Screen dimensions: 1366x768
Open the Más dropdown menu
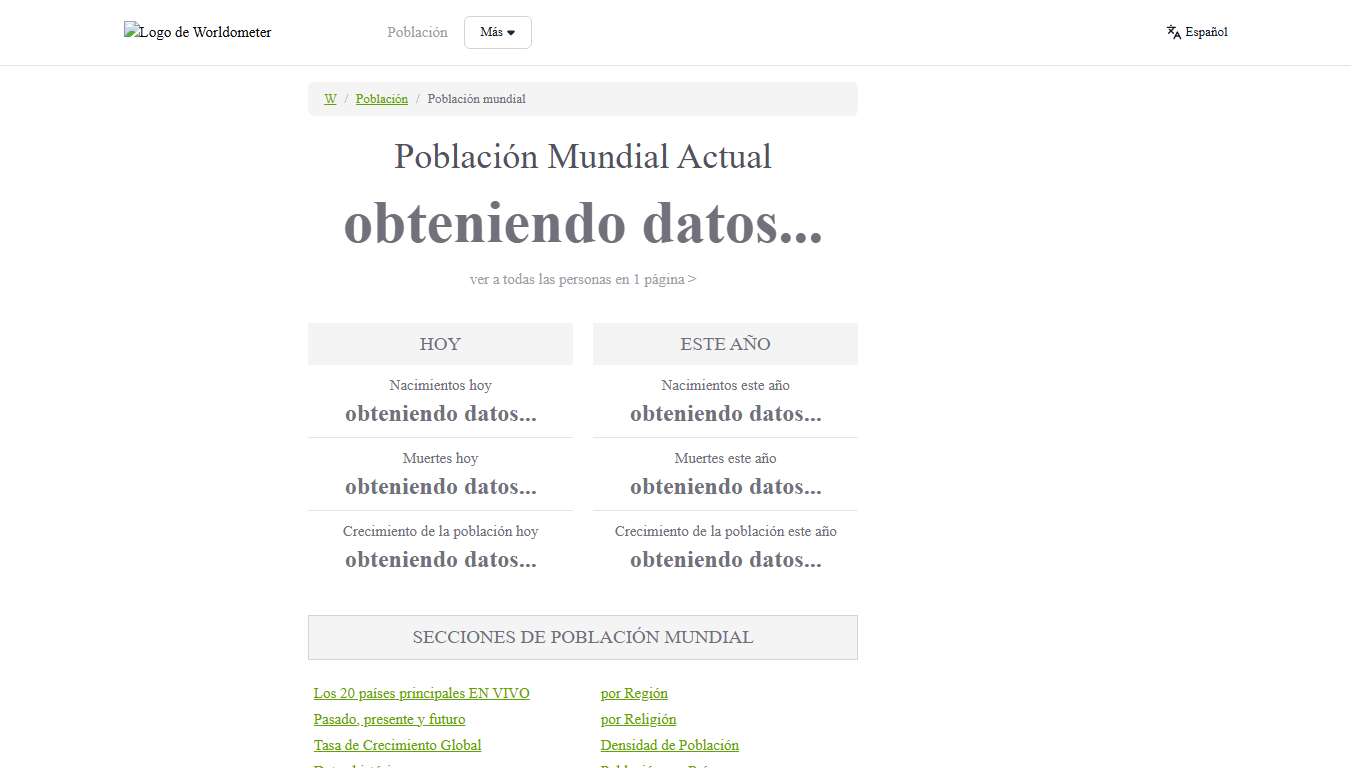click(497, 32)
